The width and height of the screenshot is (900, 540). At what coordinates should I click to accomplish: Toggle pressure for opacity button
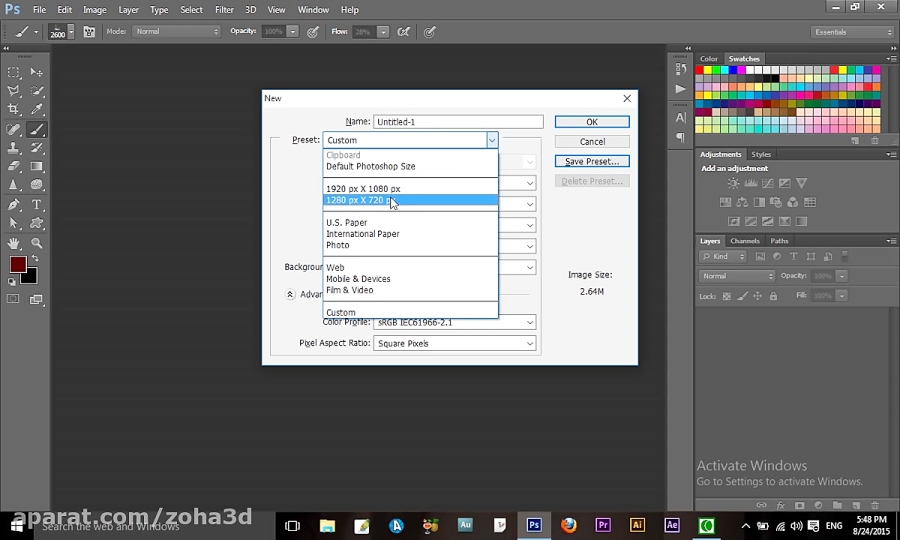tap(313, 32)
